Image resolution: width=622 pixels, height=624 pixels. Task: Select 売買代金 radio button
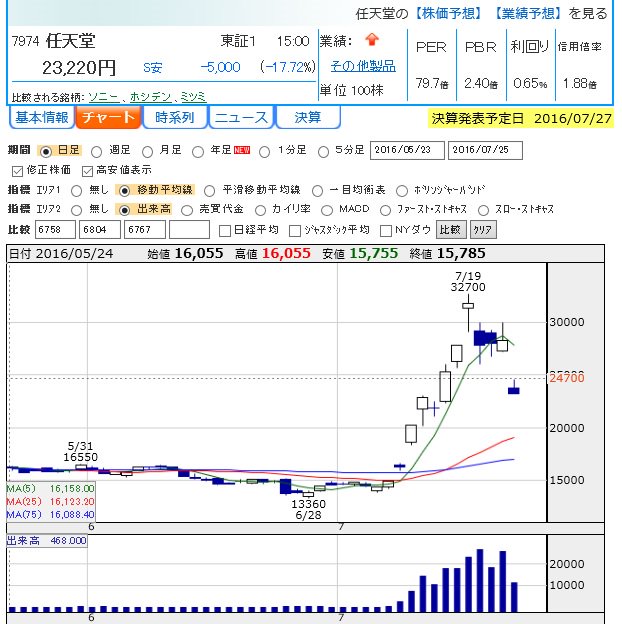point(187,210)
